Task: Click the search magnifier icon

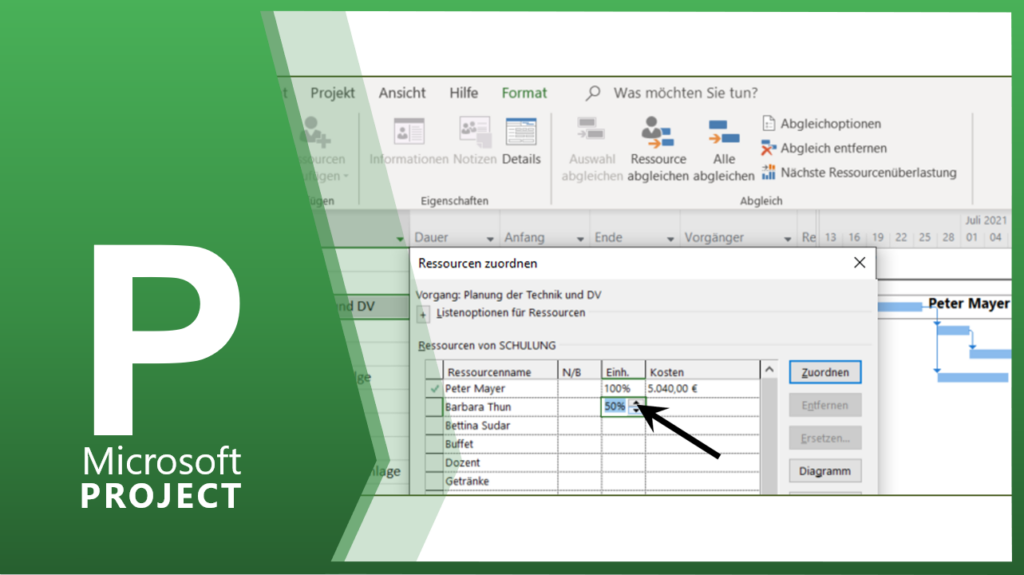Action: [x=593, y=93]
